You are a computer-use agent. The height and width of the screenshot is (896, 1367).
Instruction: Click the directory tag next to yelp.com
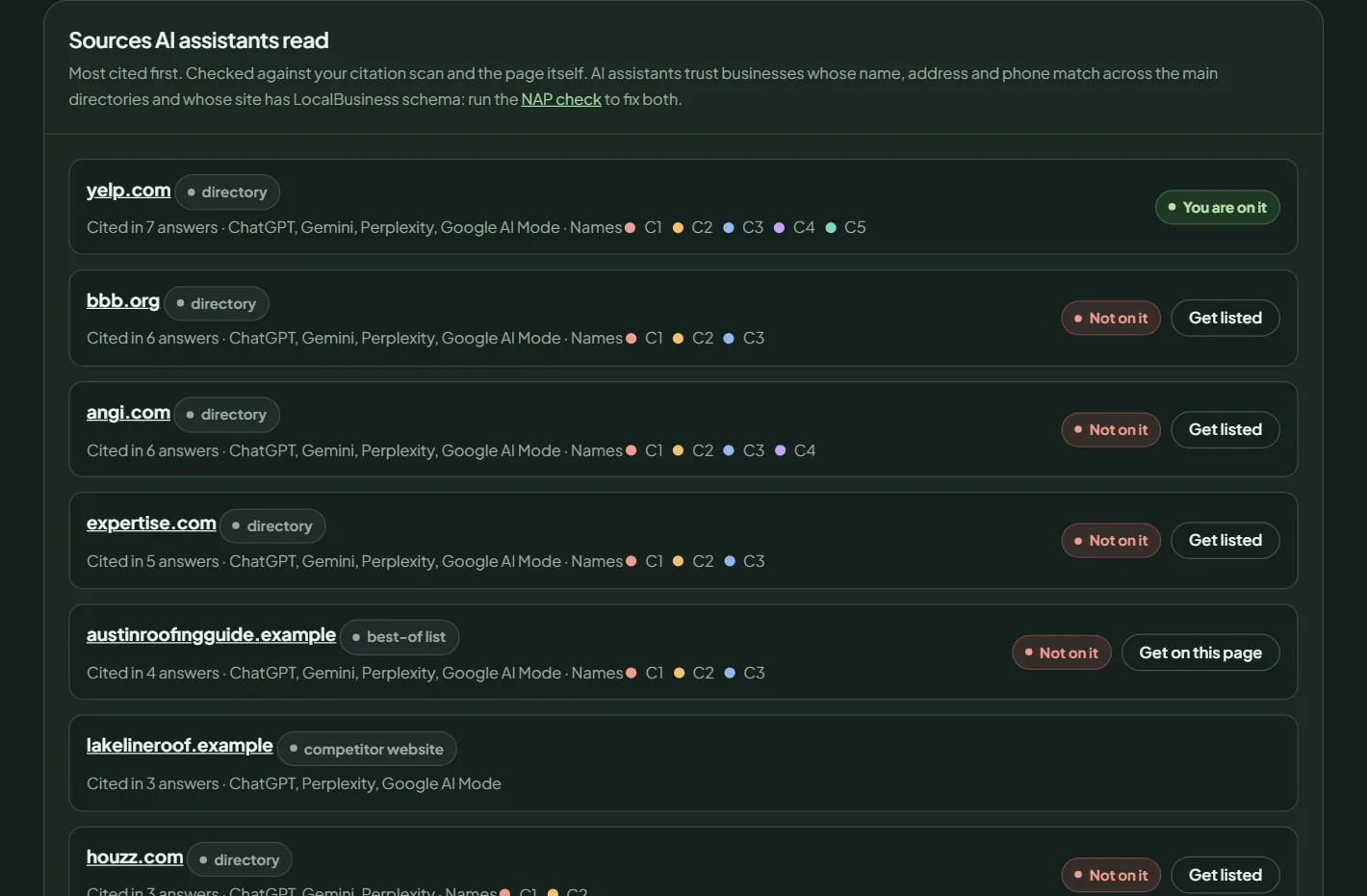click(227, 192)
